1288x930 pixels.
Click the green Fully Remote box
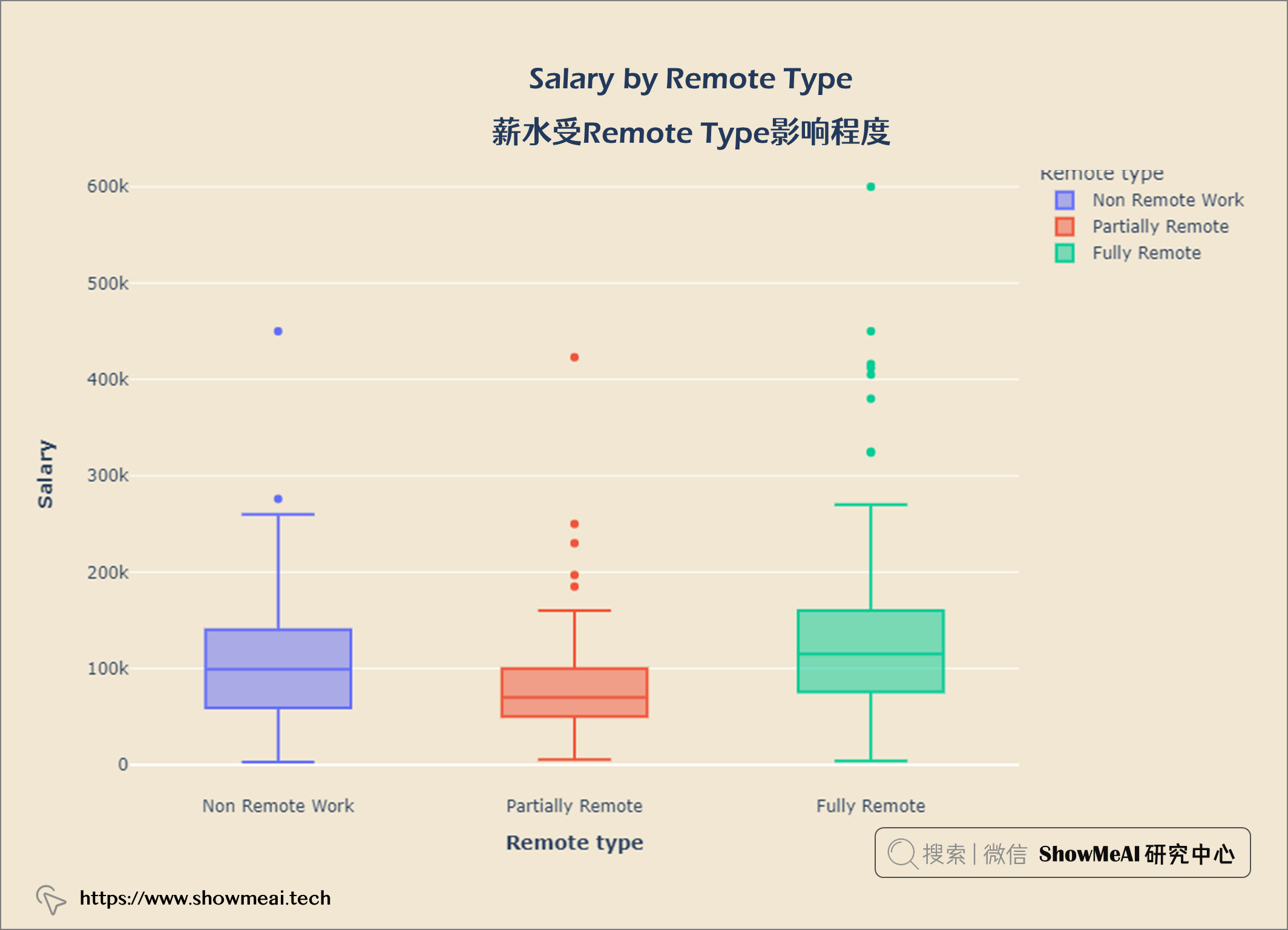(x=870, y=651)
